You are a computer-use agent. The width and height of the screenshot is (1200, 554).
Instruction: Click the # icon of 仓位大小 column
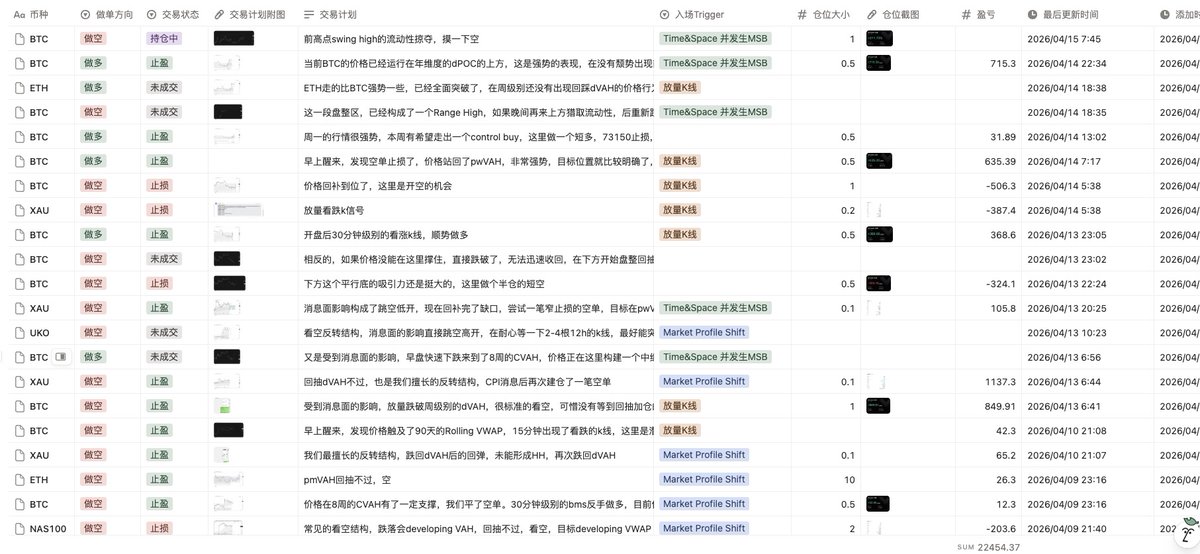tap(802, 15)
